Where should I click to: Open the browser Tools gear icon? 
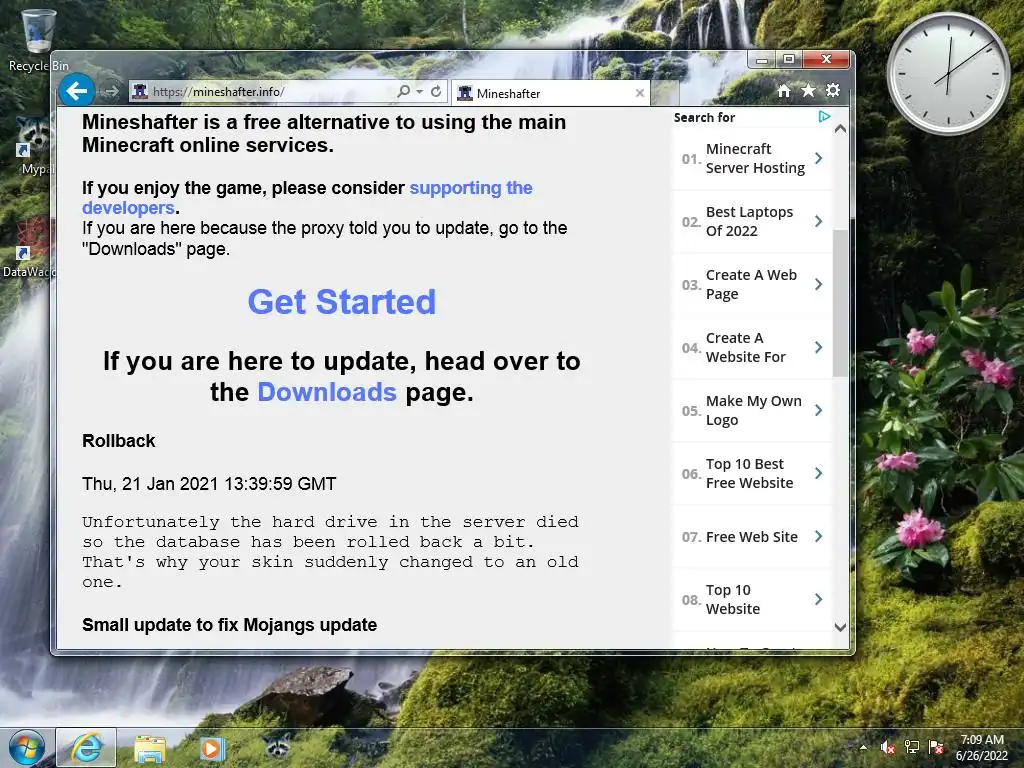(x=833, y=90)
